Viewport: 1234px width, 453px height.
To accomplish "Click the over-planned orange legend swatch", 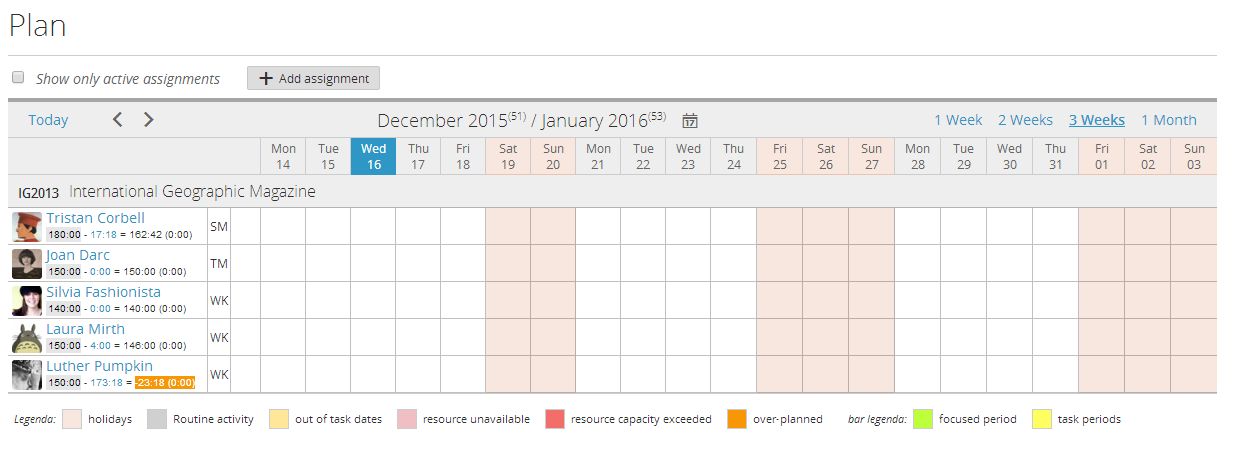I will [x=737, y=419].
